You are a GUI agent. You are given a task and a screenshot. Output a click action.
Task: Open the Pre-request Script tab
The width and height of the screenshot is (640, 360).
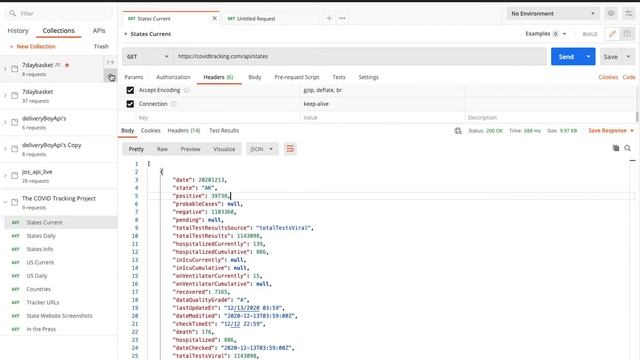297,77
